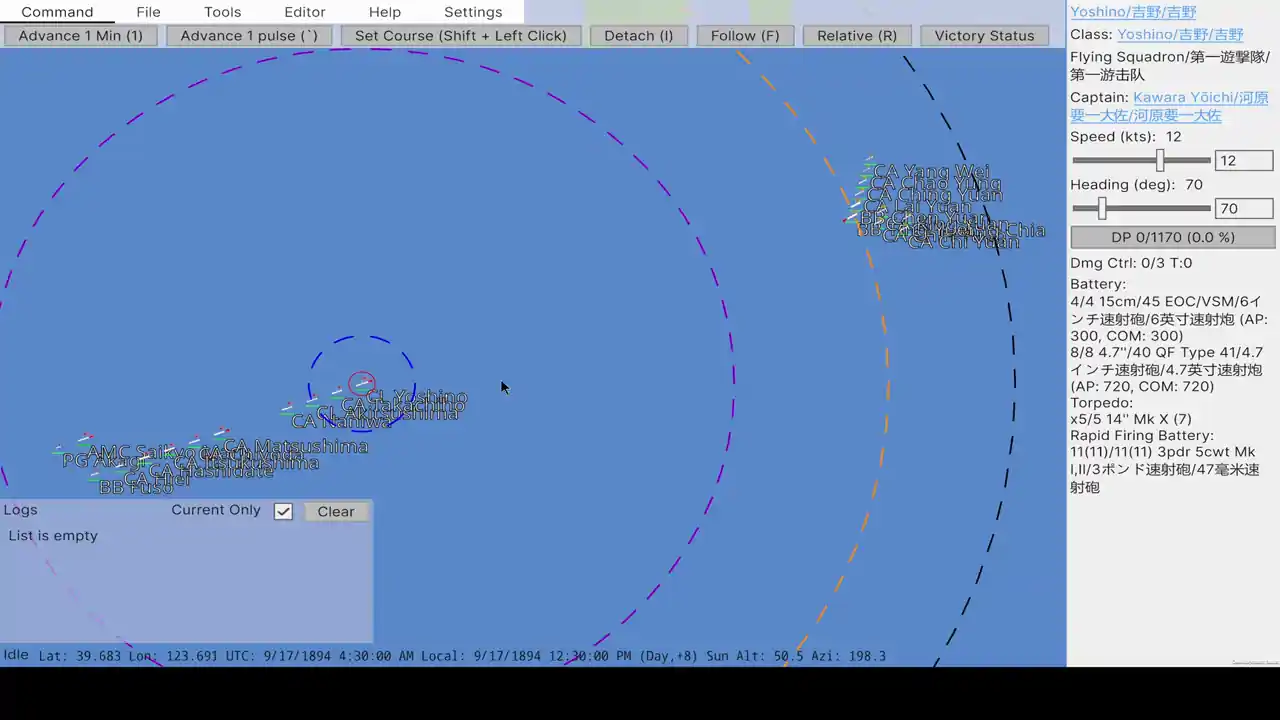Viewport: 1280px width, 720px height.
Task: Select the CL Yoshino ship icon
Action: tap(362, 383)
